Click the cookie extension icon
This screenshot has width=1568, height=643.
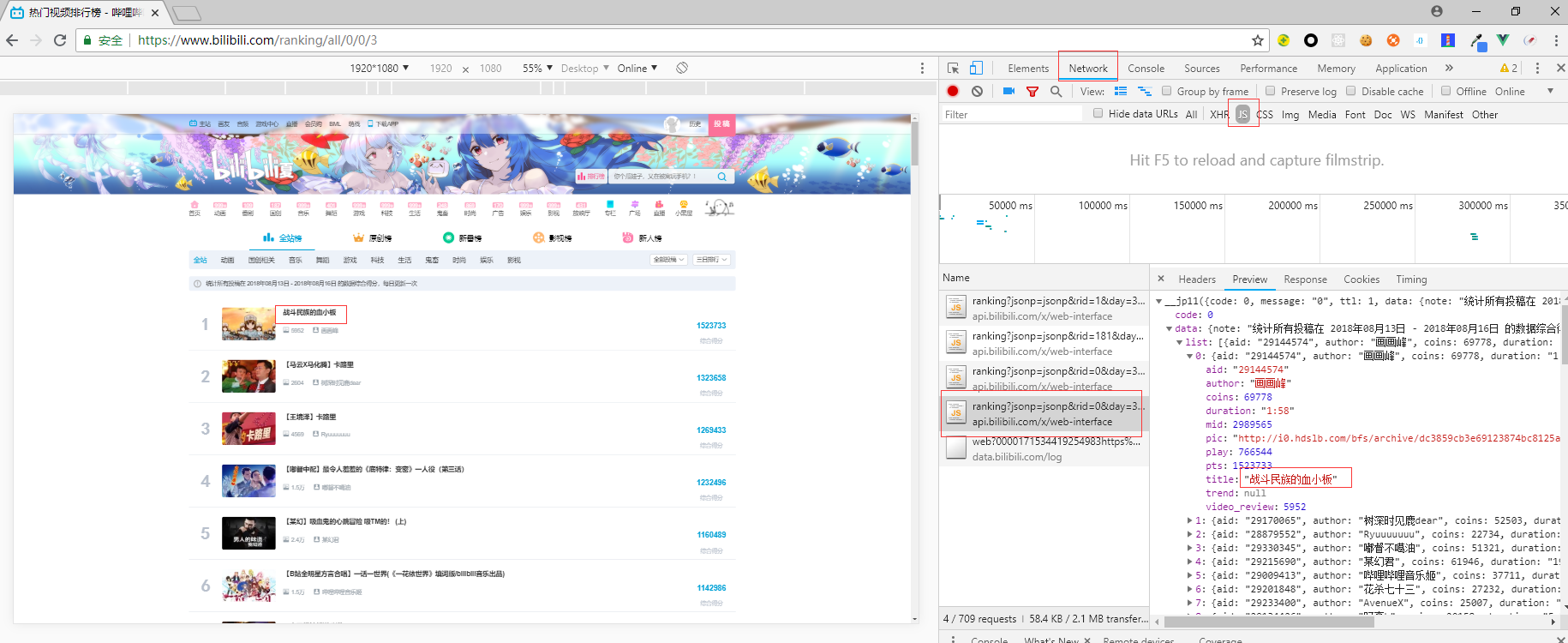pyautogui.click(x=1366, y=40)
